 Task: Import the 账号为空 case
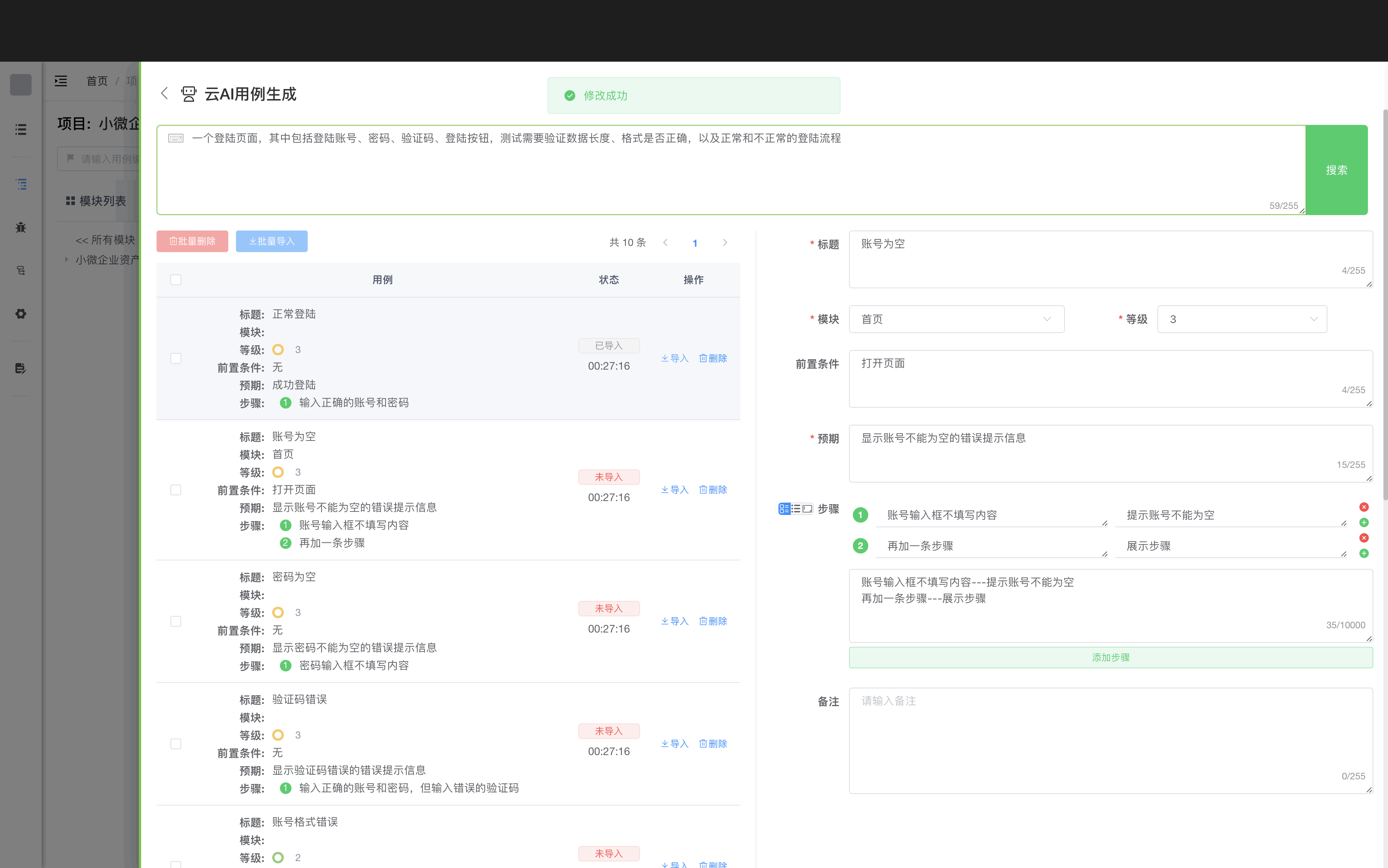point(674,490)
